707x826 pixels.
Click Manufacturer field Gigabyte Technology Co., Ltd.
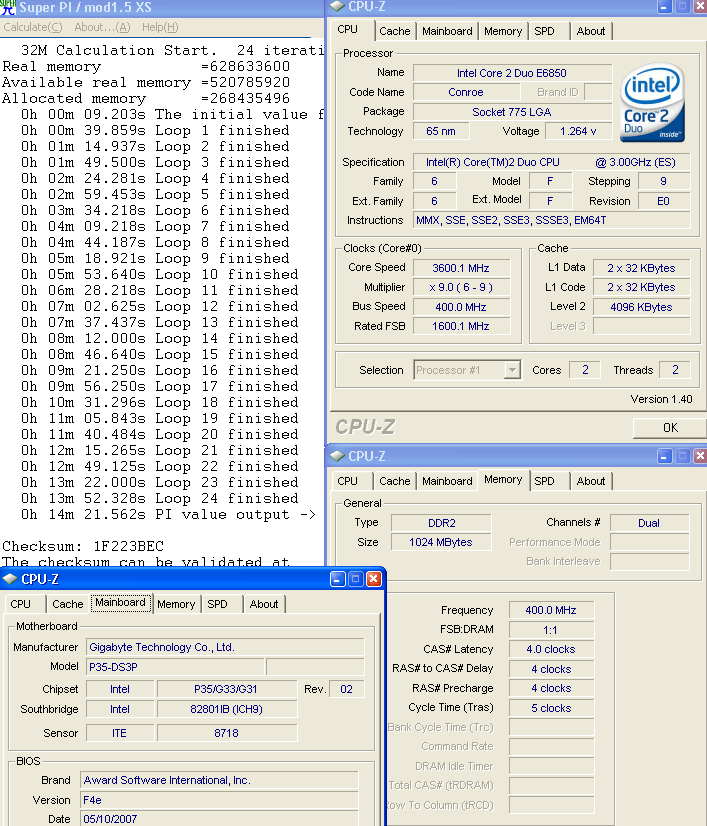225,647
